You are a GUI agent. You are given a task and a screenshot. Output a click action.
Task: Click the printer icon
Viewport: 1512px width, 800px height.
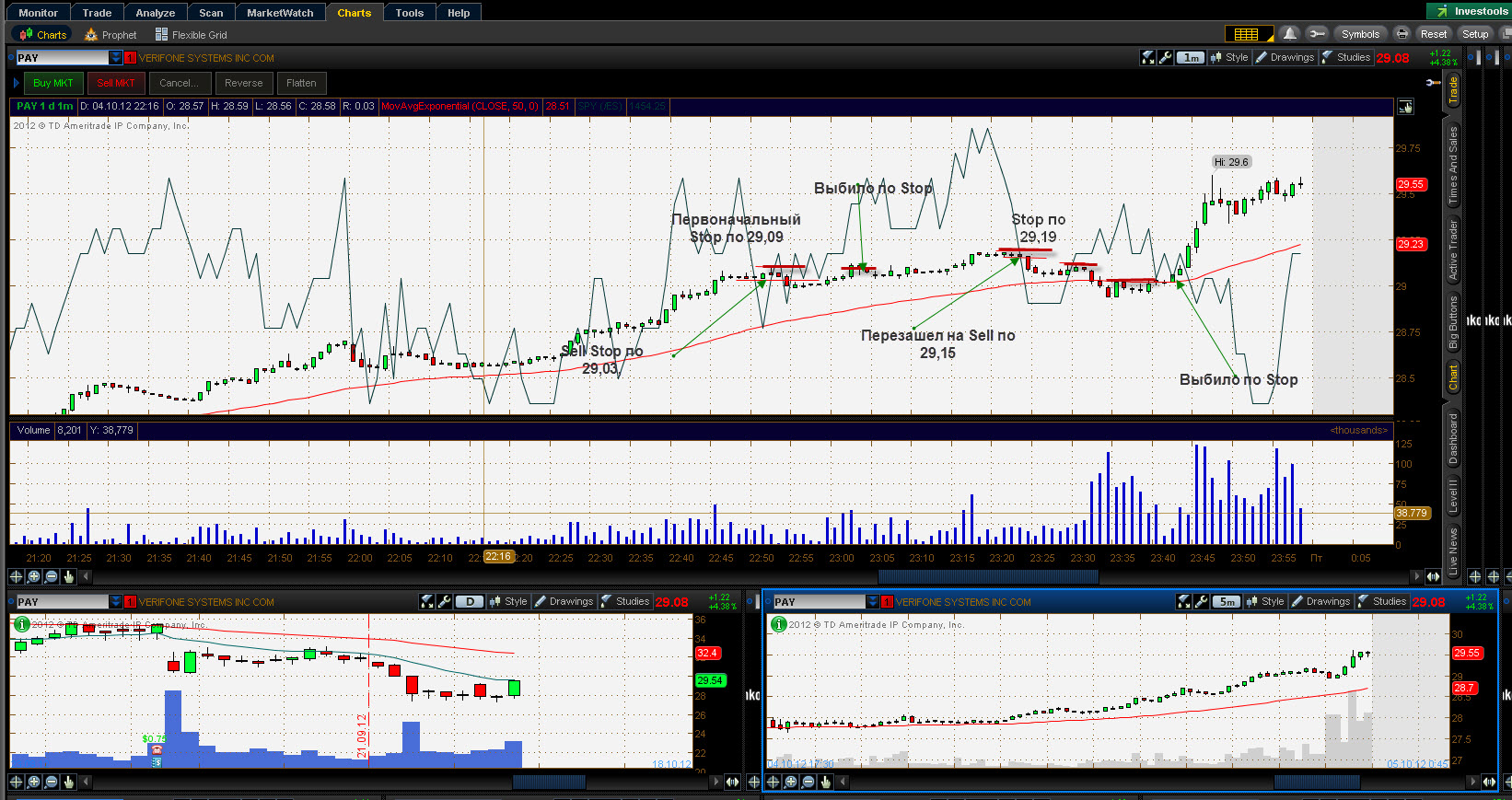click(1402, 34)
